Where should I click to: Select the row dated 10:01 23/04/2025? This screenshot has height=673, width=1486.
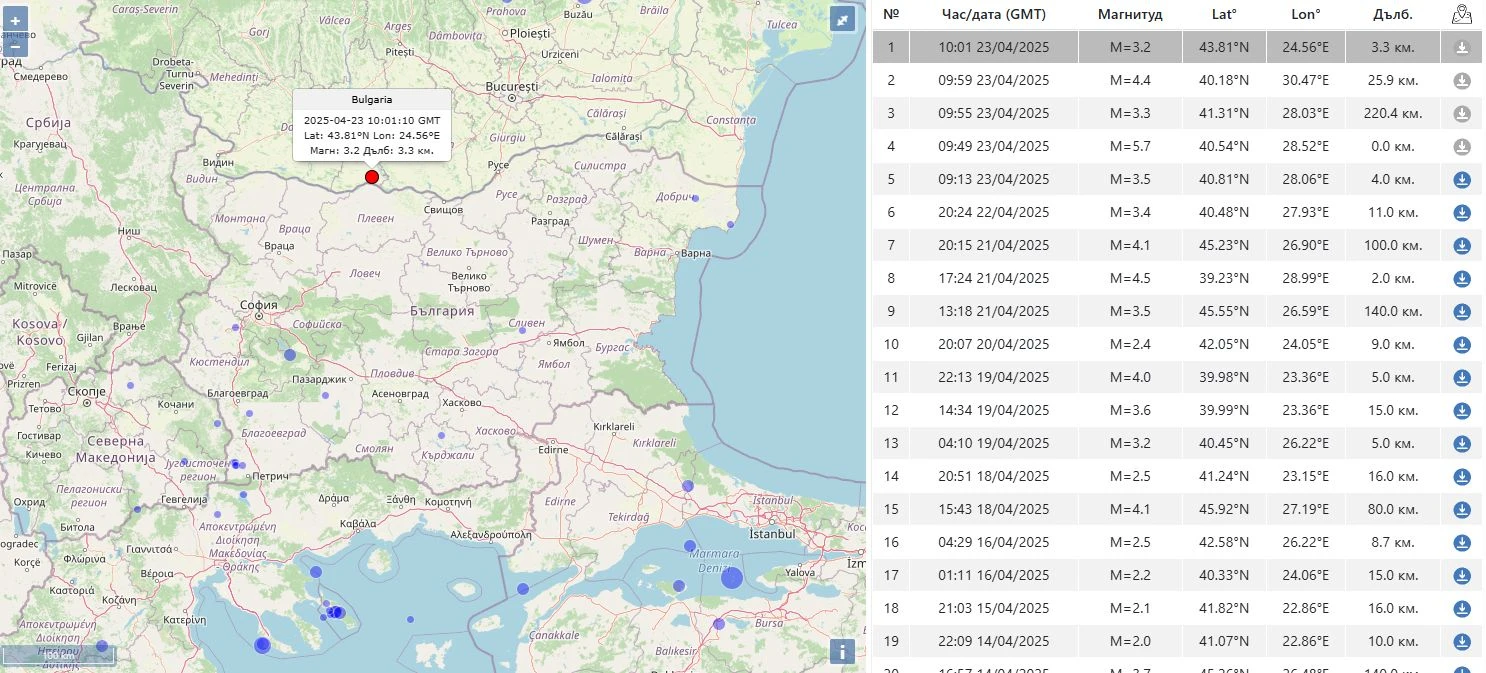(1177, 47)
